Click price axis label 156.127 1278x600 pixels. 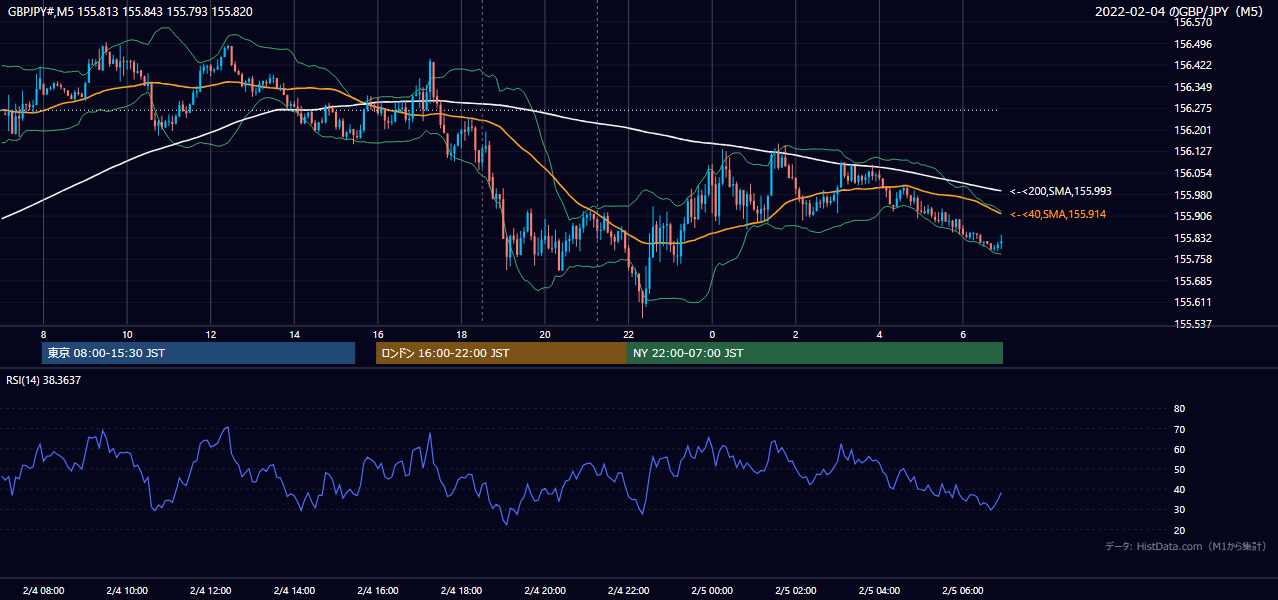[x=1193, y=152]
